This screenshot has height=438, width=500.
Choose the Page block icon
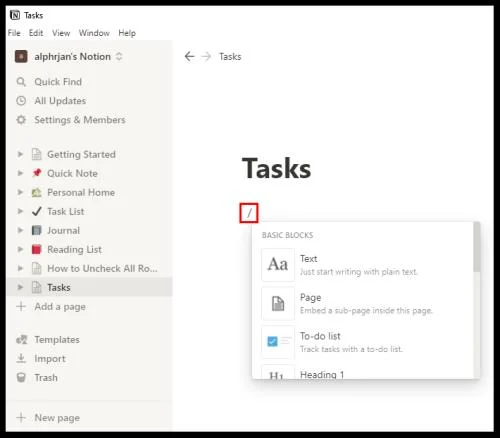pos(278,303)
